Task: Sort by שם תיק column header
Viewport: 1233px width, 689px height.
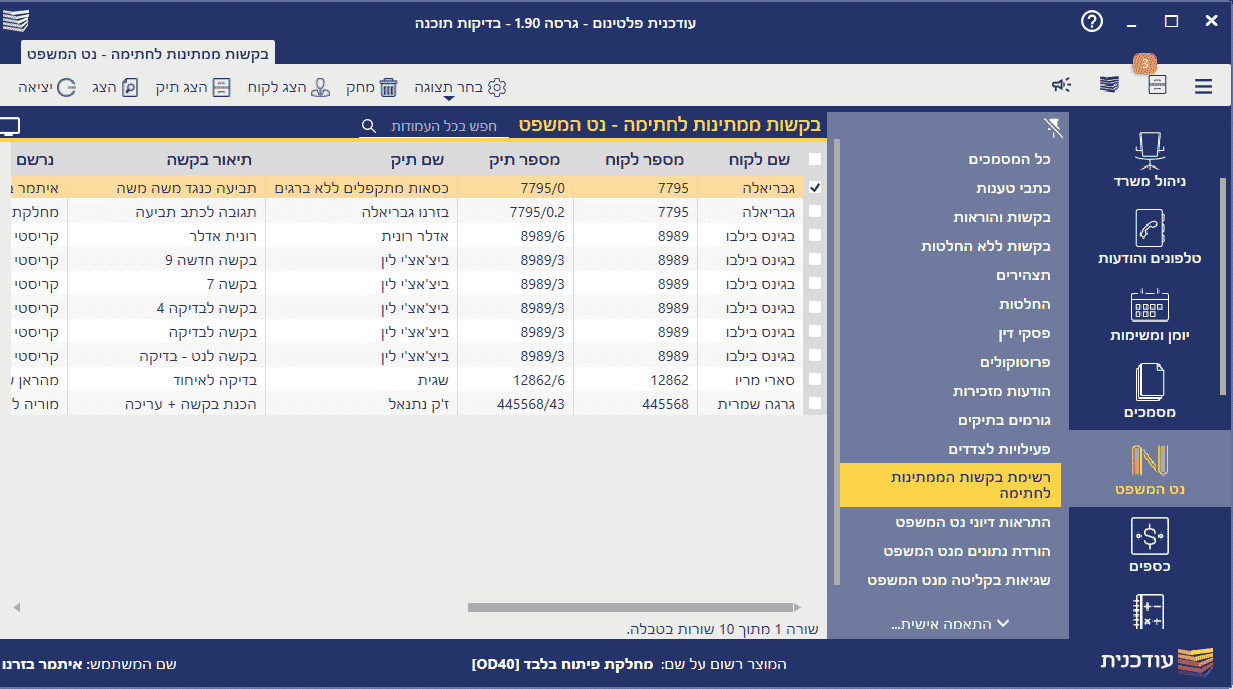Action: 417,160
